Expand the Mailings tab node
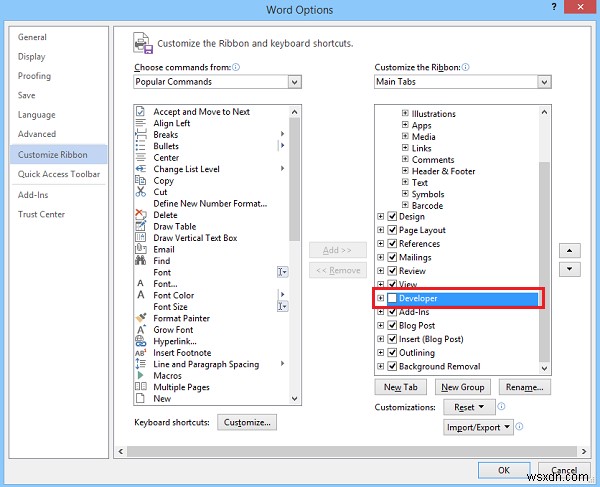Image resolution: width=600 pixels, height=487 pixels. (x=380, y=257)
